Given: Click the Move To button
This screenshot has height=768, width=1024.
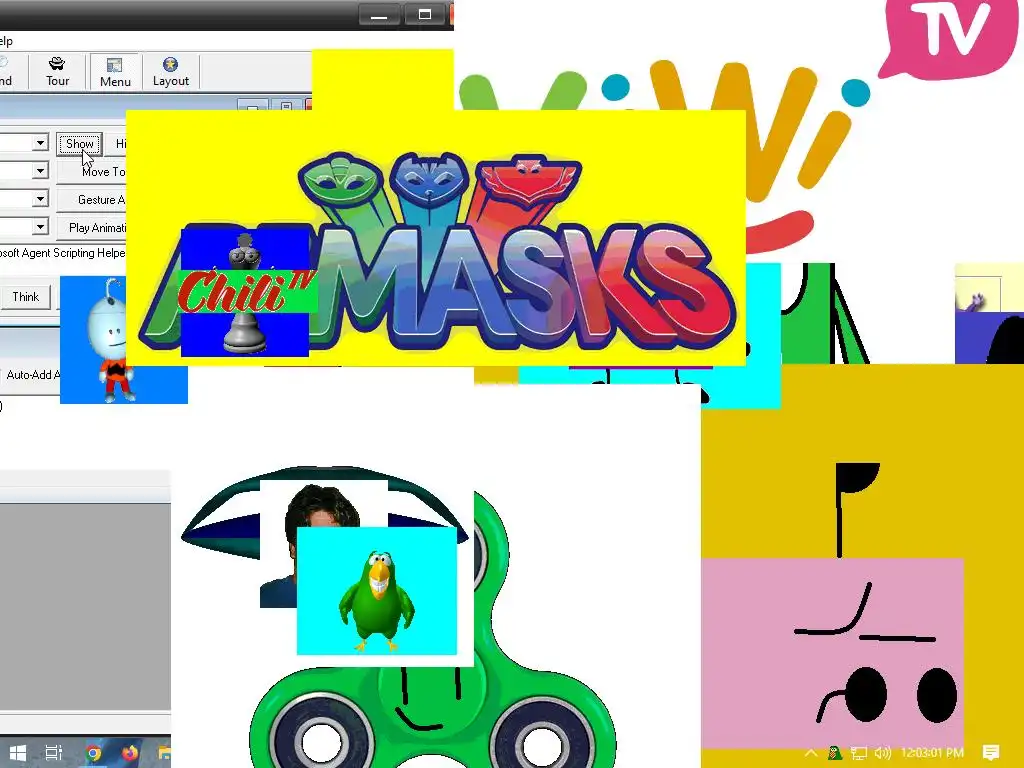Looking at the screenshot, I should click(x=91, y=172).
